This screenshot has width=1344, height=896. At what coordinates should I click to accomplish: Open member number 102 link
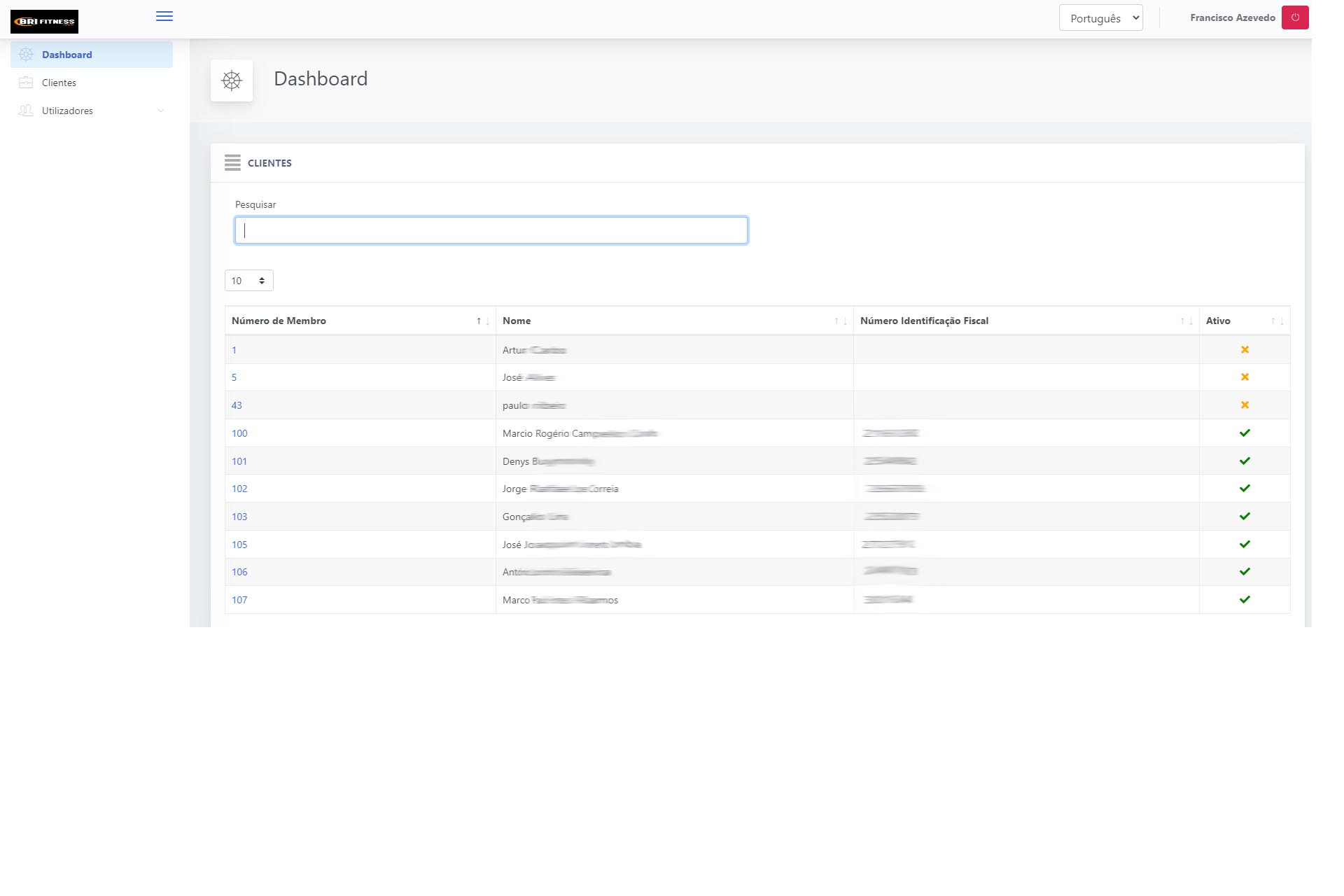click(239, 489)
